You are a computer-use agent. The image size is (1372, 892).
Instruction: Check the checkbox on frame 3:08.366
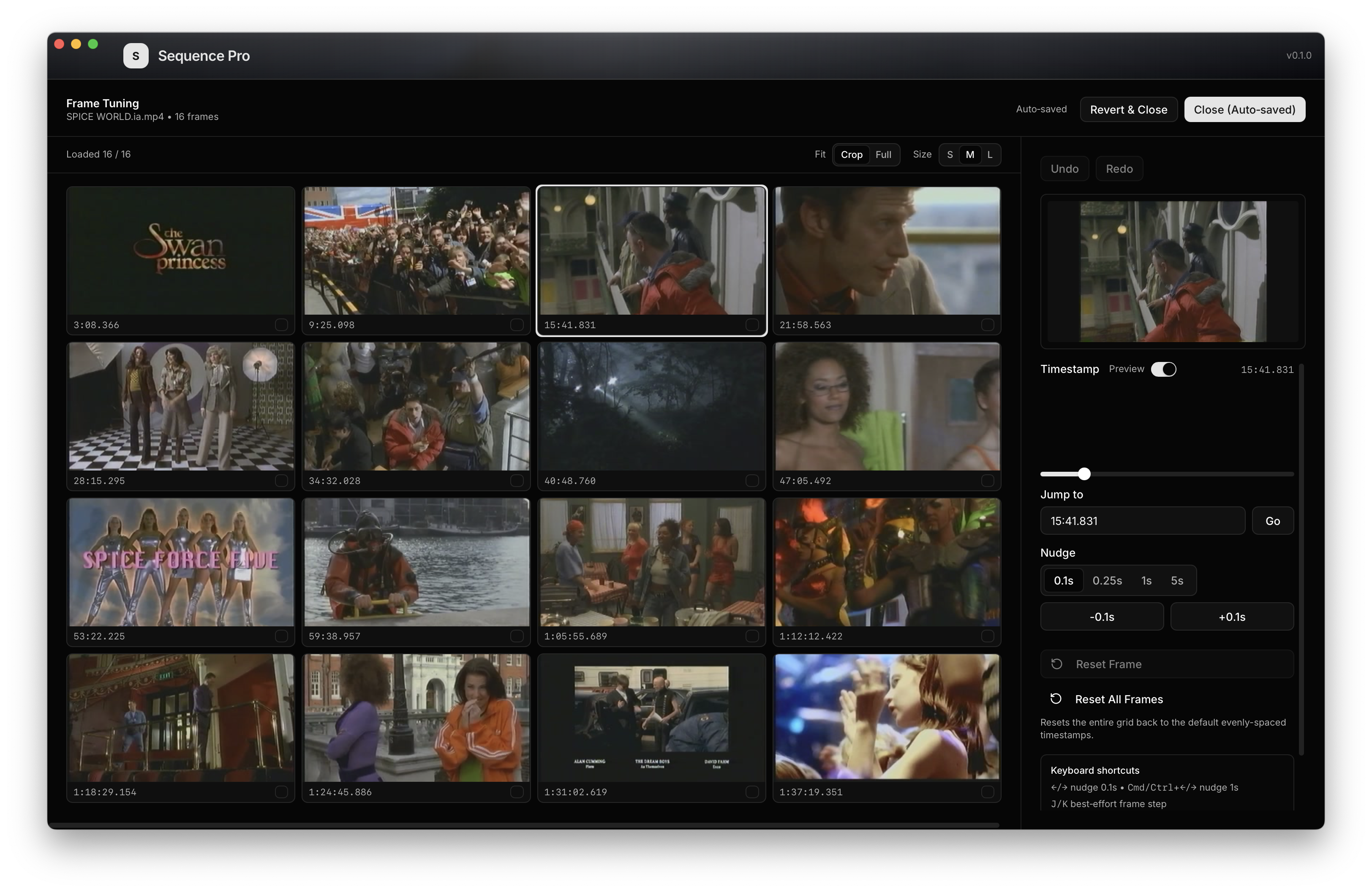coord(281,325)
